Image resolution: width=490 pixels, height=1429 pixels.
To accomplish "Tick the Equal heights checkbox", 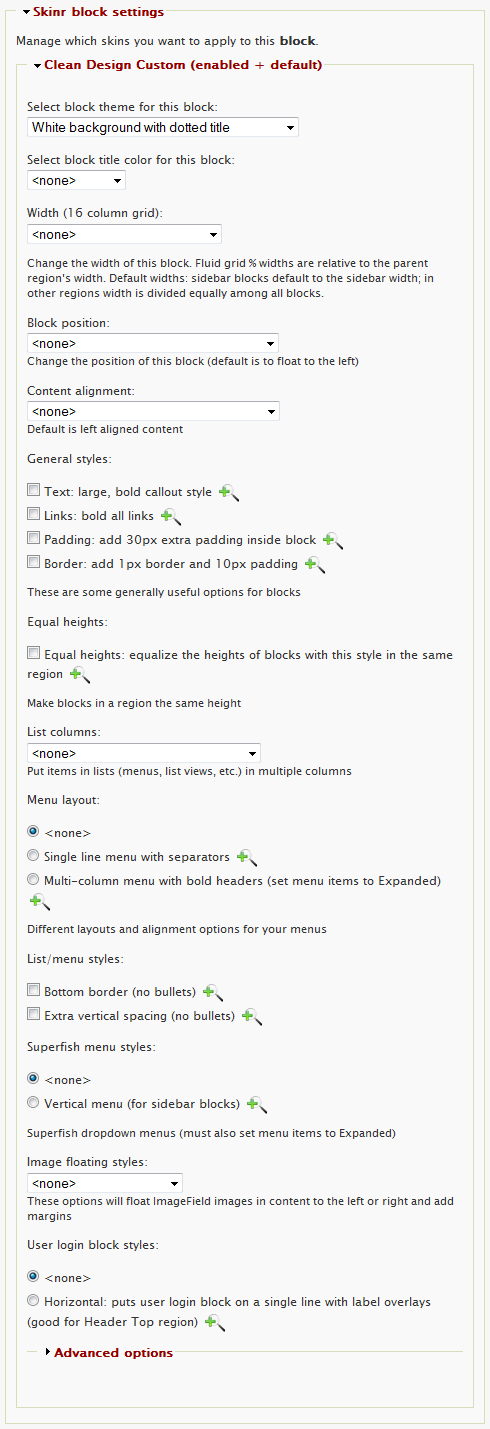I will click(x=34, y=654).
